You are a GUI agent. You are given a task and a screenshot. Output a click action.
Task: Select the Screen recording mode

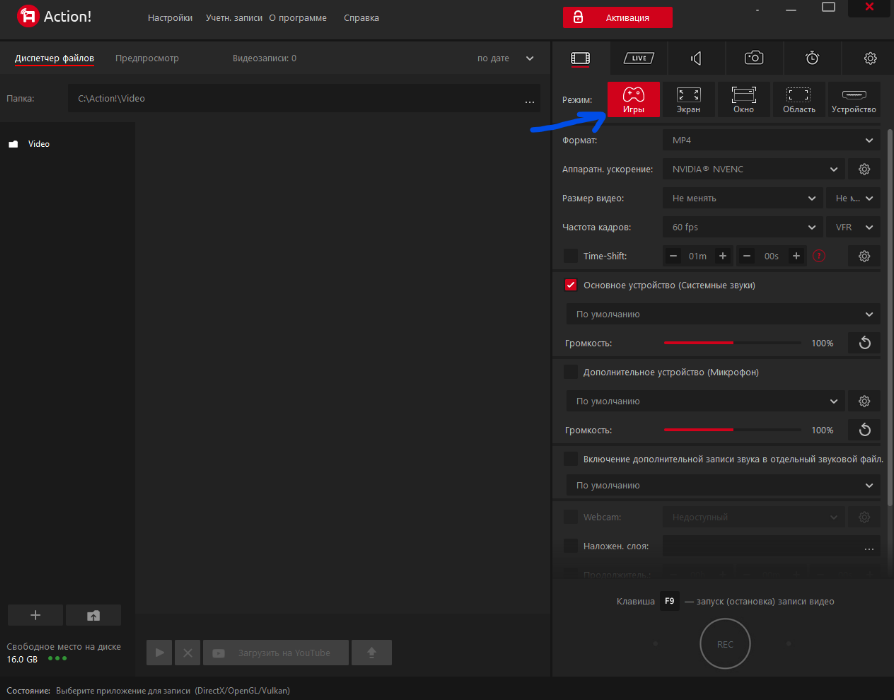point(688,99)
